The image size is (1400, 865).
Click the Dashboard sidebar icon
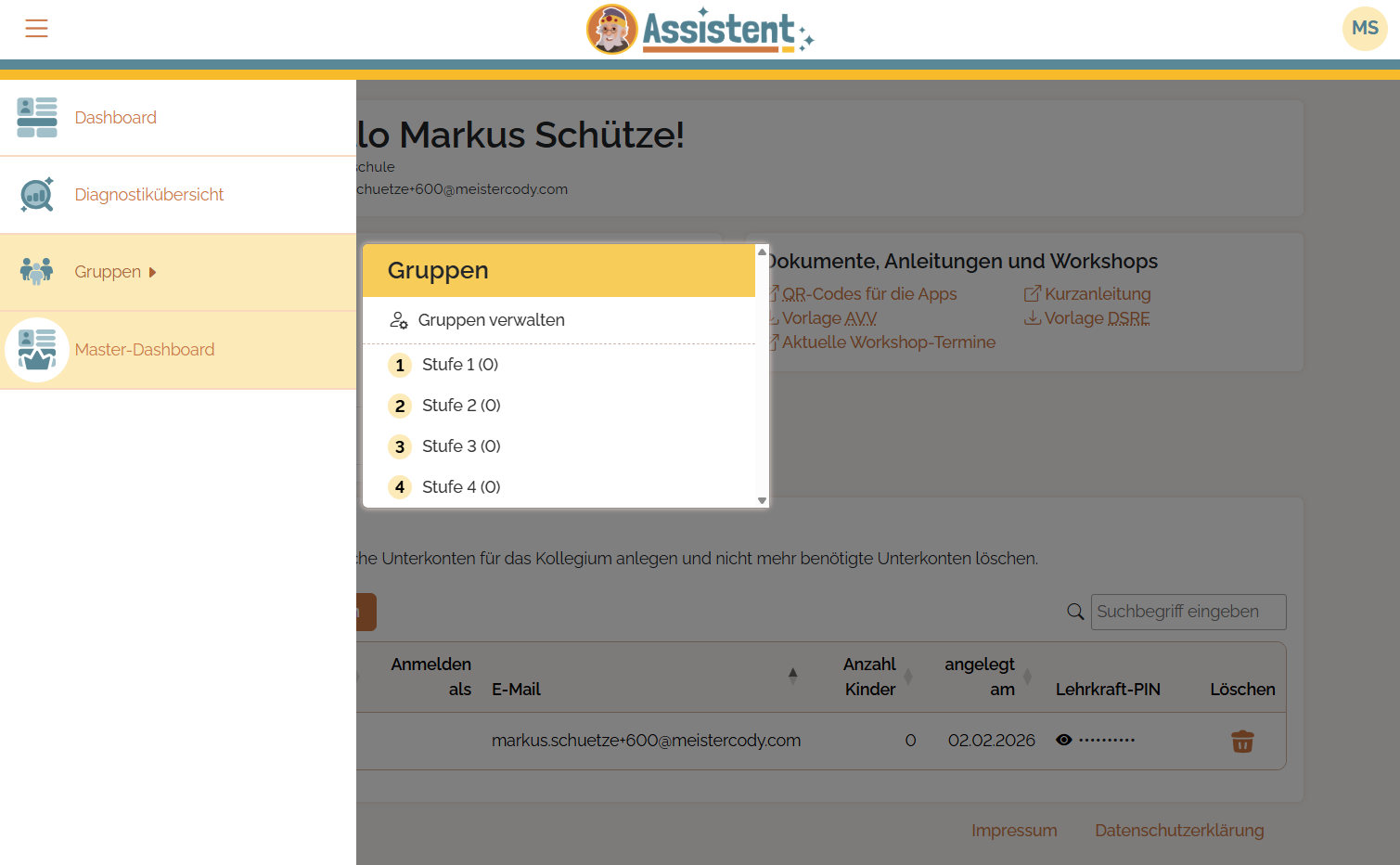(x=37, y=118)
